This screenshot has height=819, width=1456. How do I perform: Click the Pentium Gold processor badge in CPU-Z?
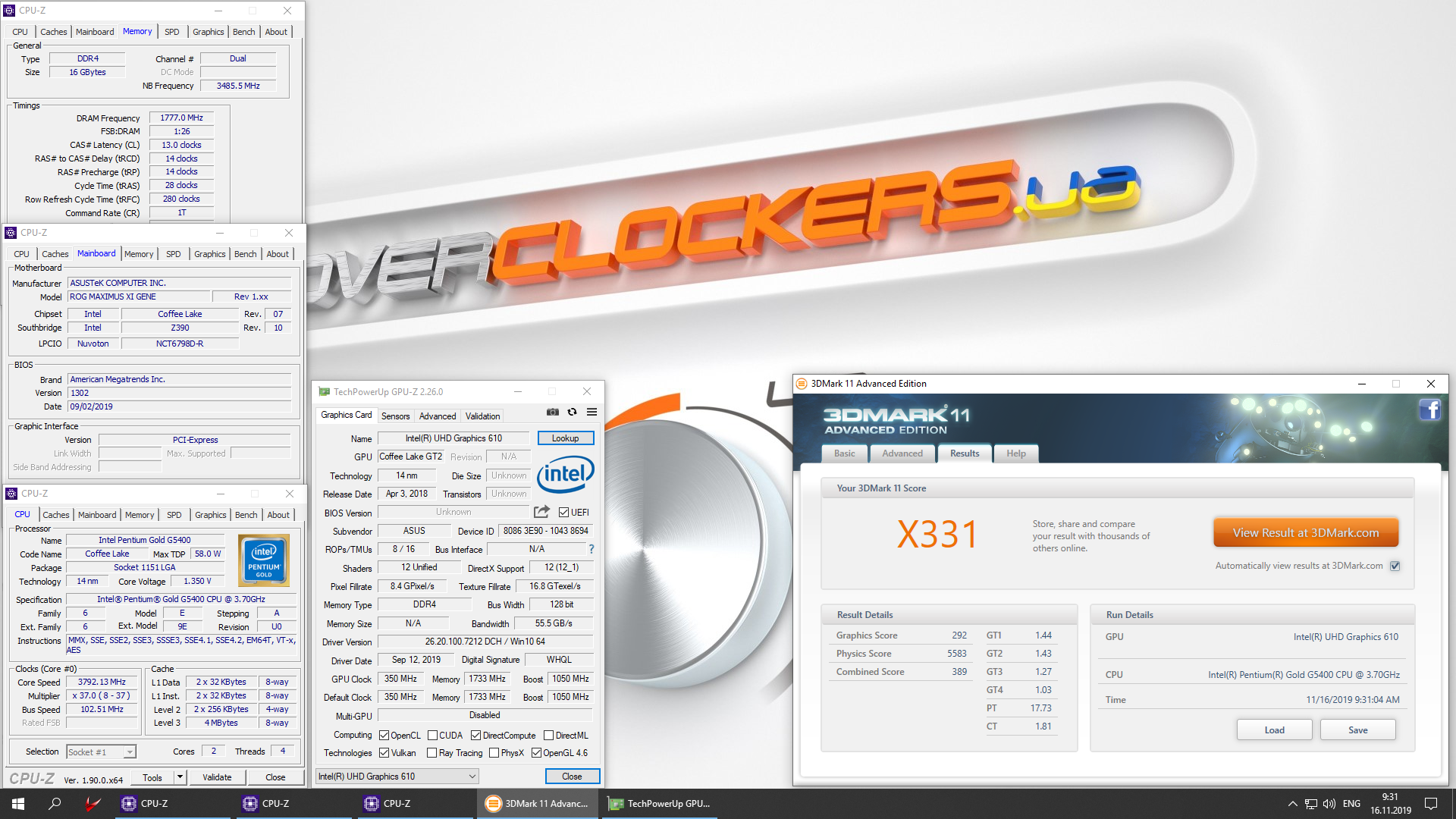click(264, 560)
